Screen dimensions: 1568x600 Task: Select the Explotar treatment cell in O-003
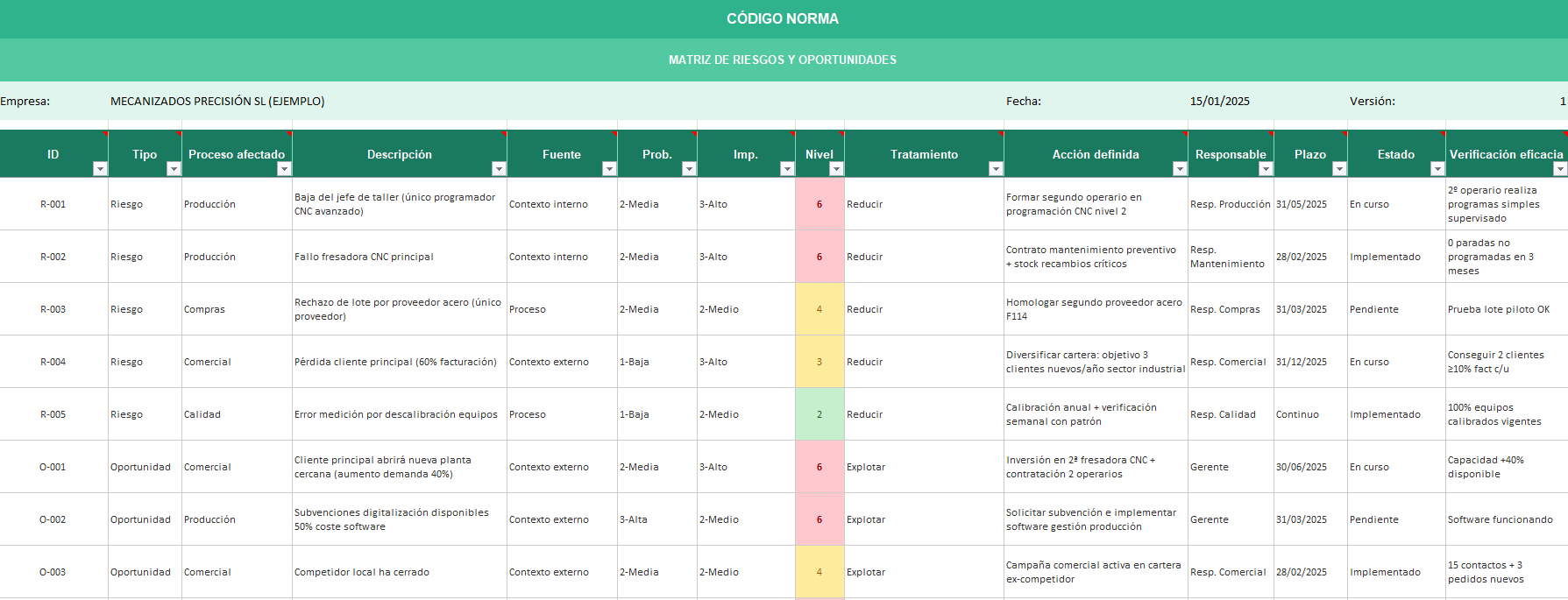[924, 572]
